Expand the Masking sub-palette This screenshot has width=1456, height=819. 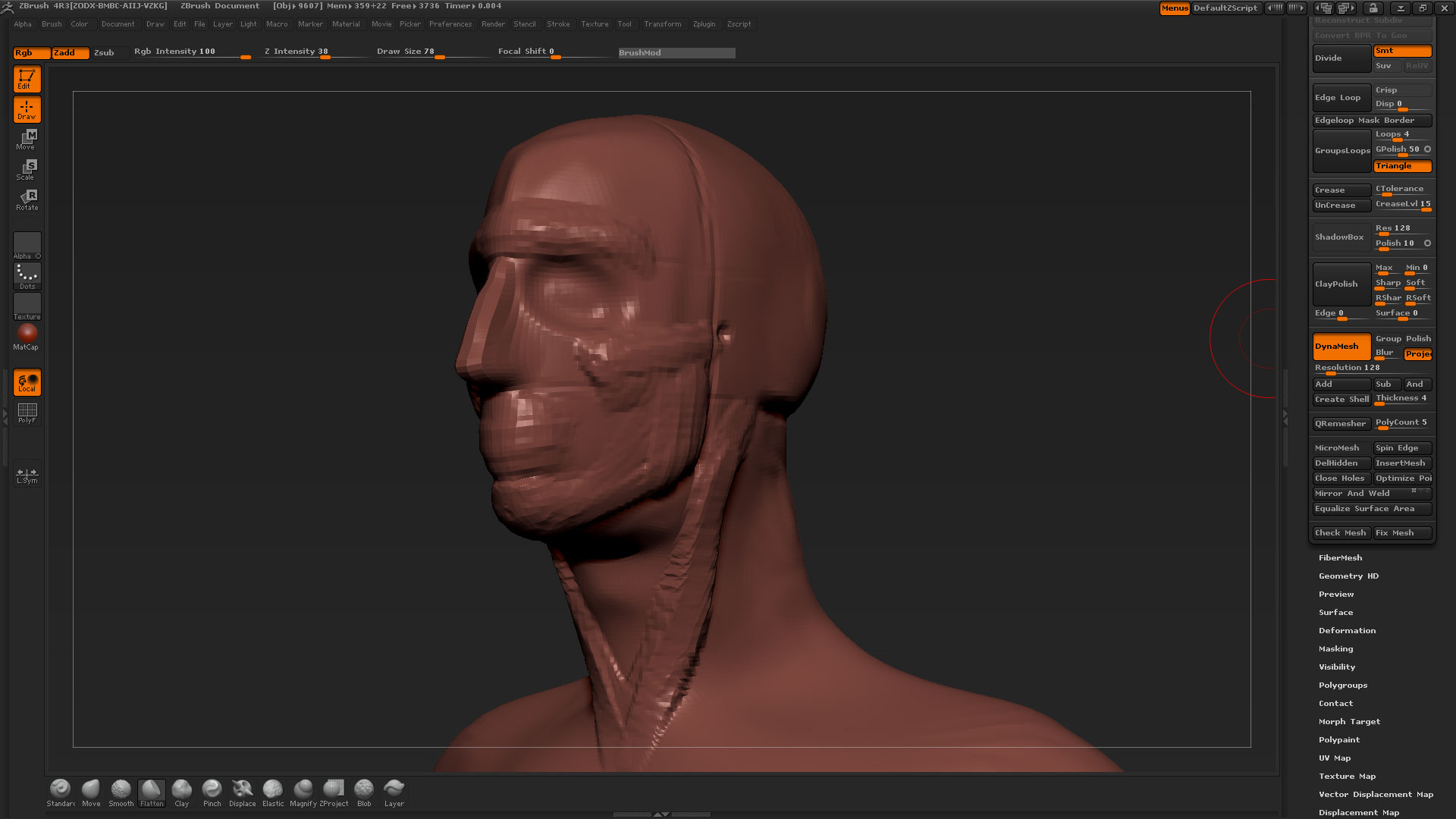1335,649
